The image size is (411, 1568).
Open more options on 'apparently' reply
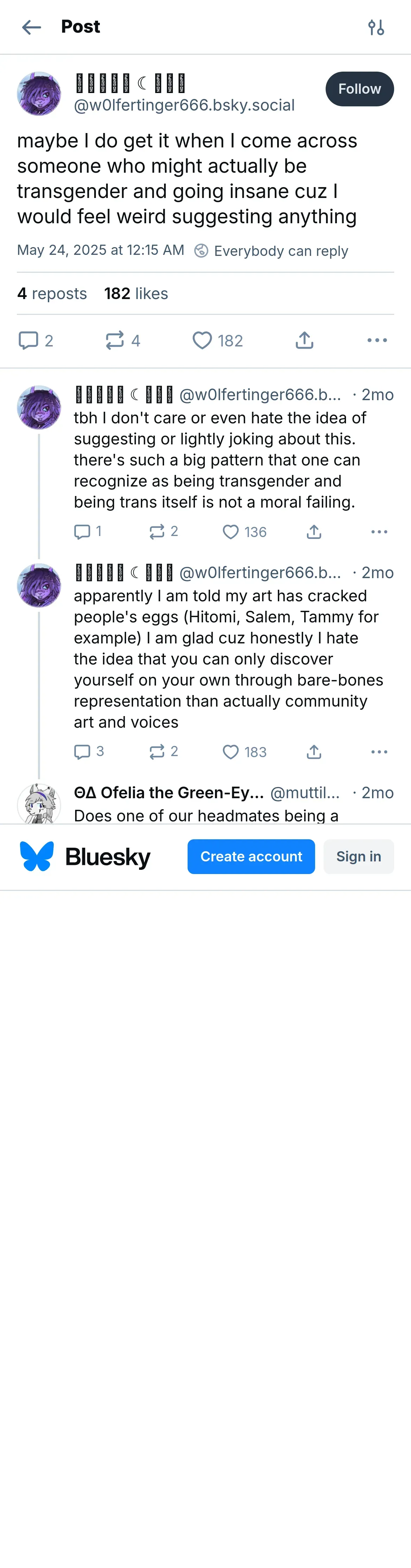click(379, 752)
